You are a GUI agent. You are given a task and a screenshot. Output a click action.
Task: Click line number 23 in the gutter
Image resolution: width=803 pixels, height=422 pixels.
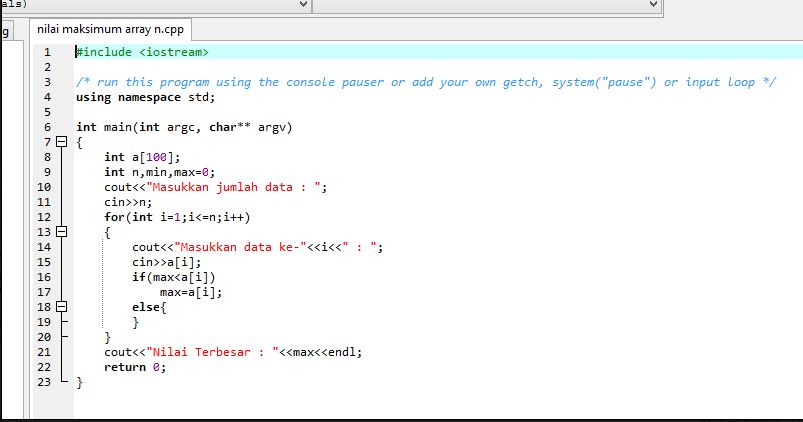(x=44, y=382)
